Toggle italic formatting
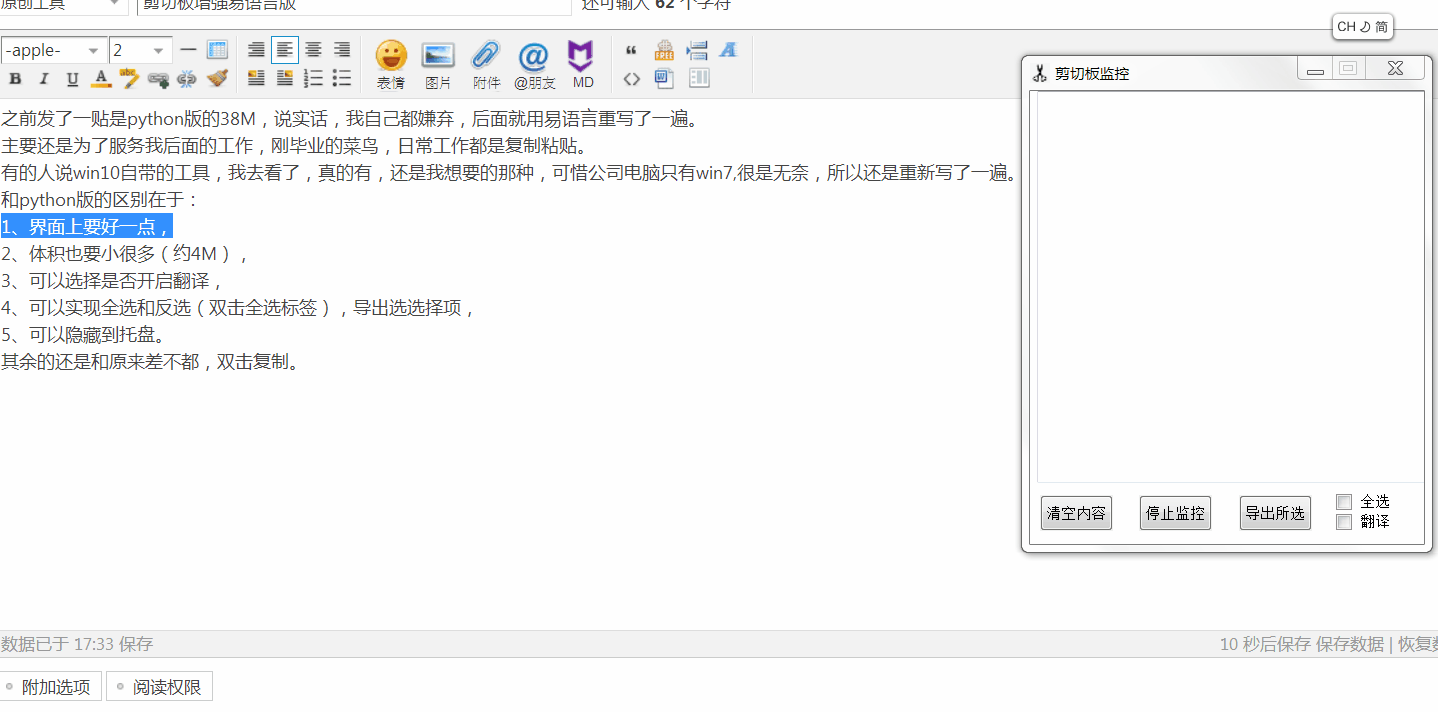This screenshot has width=1438, height=712. pyautogui.click(x=44, y=79)
